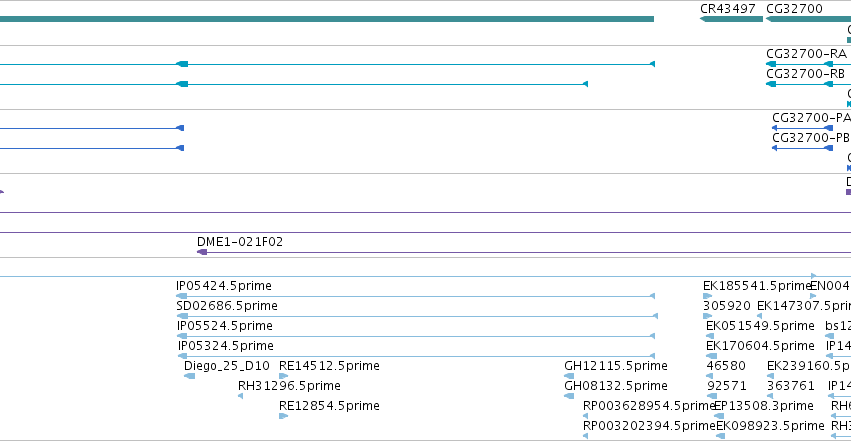The width and height of the screenshot is (851, 441).
Task: Click the EK185541.5prime EST arrow
Action: point(707,296)
